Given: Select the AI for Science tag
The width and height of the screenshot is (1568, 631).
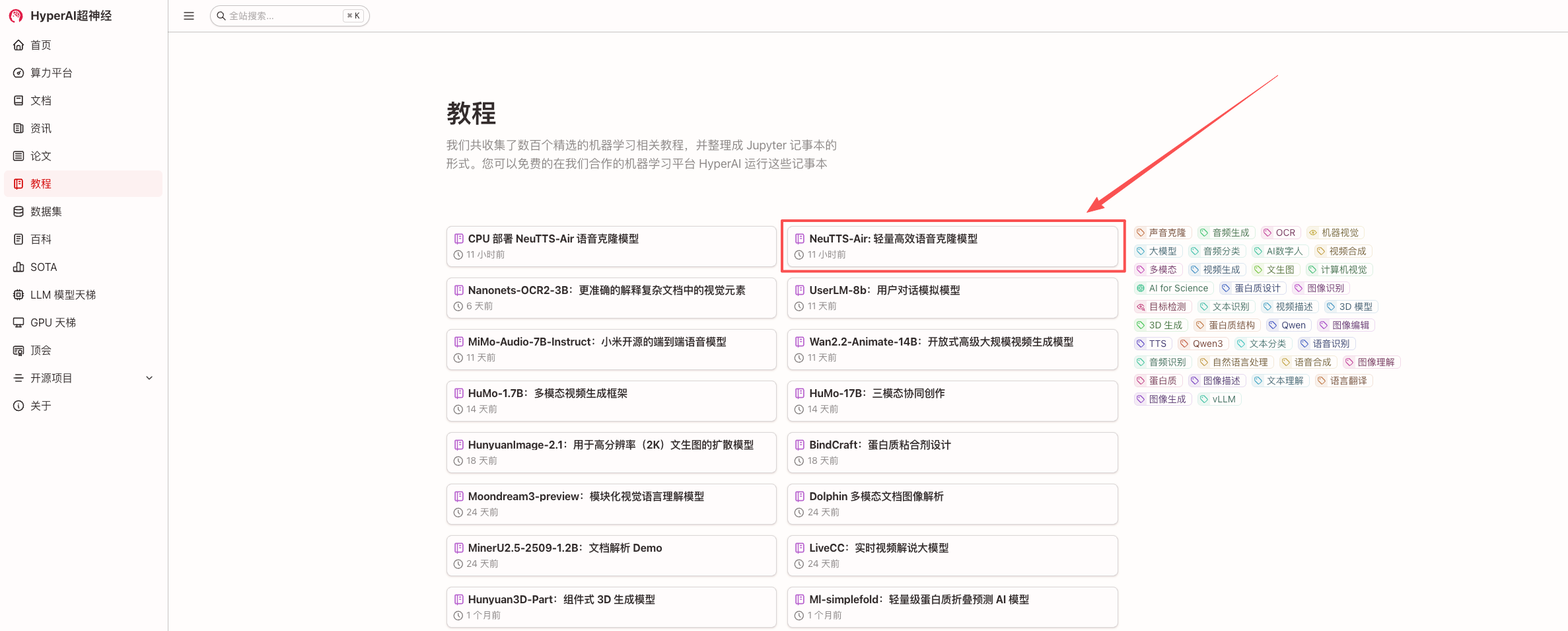Looking at the screenshot, I should (1173, 288).
